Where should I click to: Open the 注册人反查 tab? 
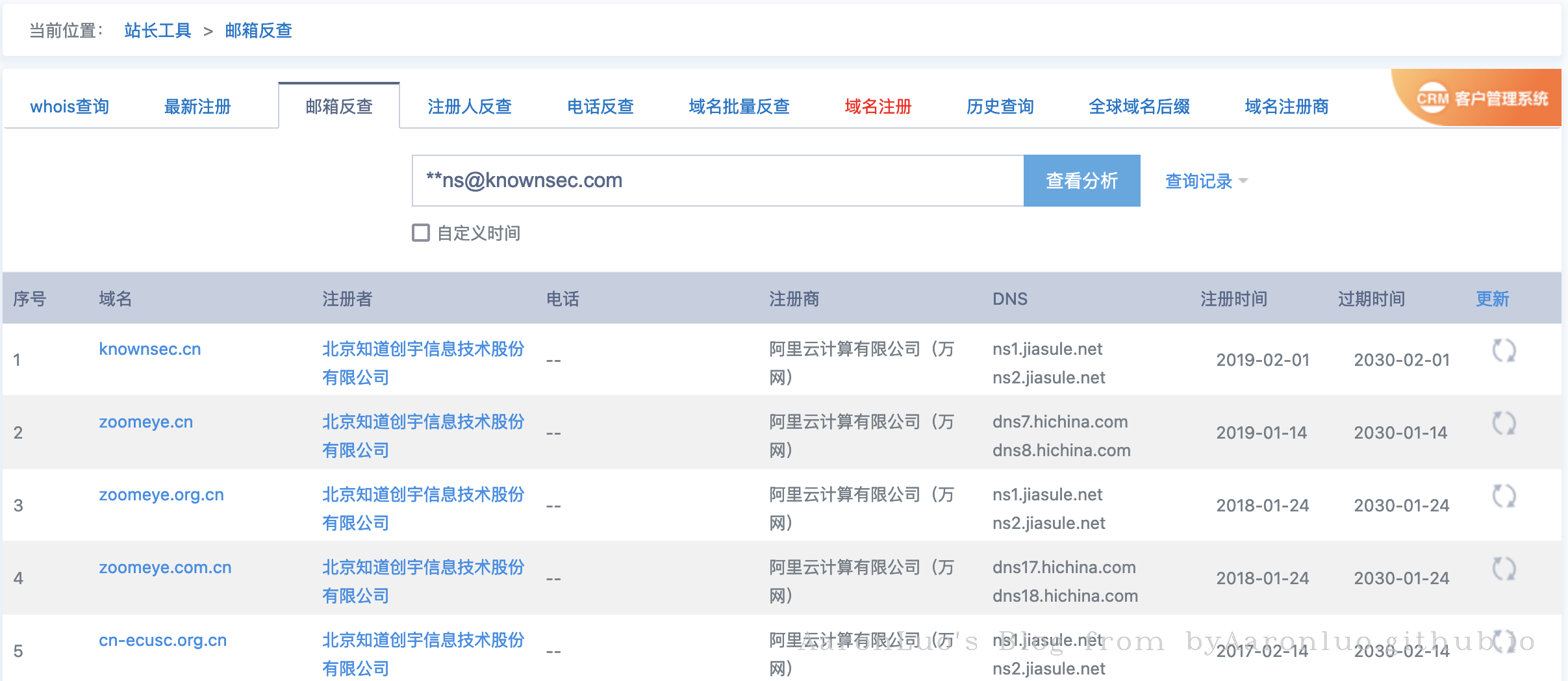469,107
